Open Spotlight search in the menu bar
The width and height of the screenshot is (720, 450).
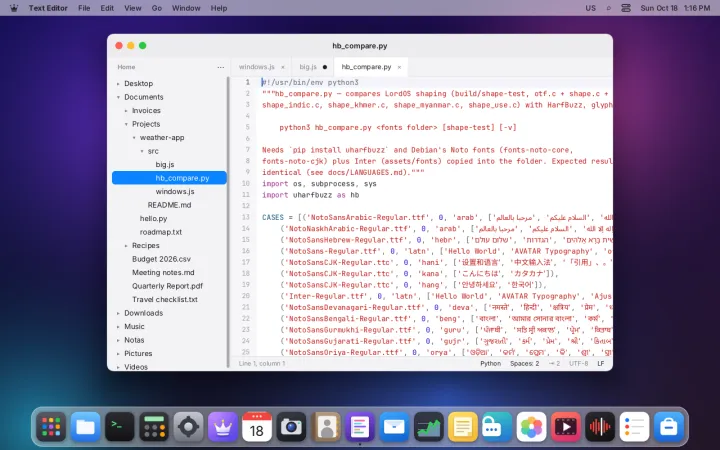pos(609,8)
